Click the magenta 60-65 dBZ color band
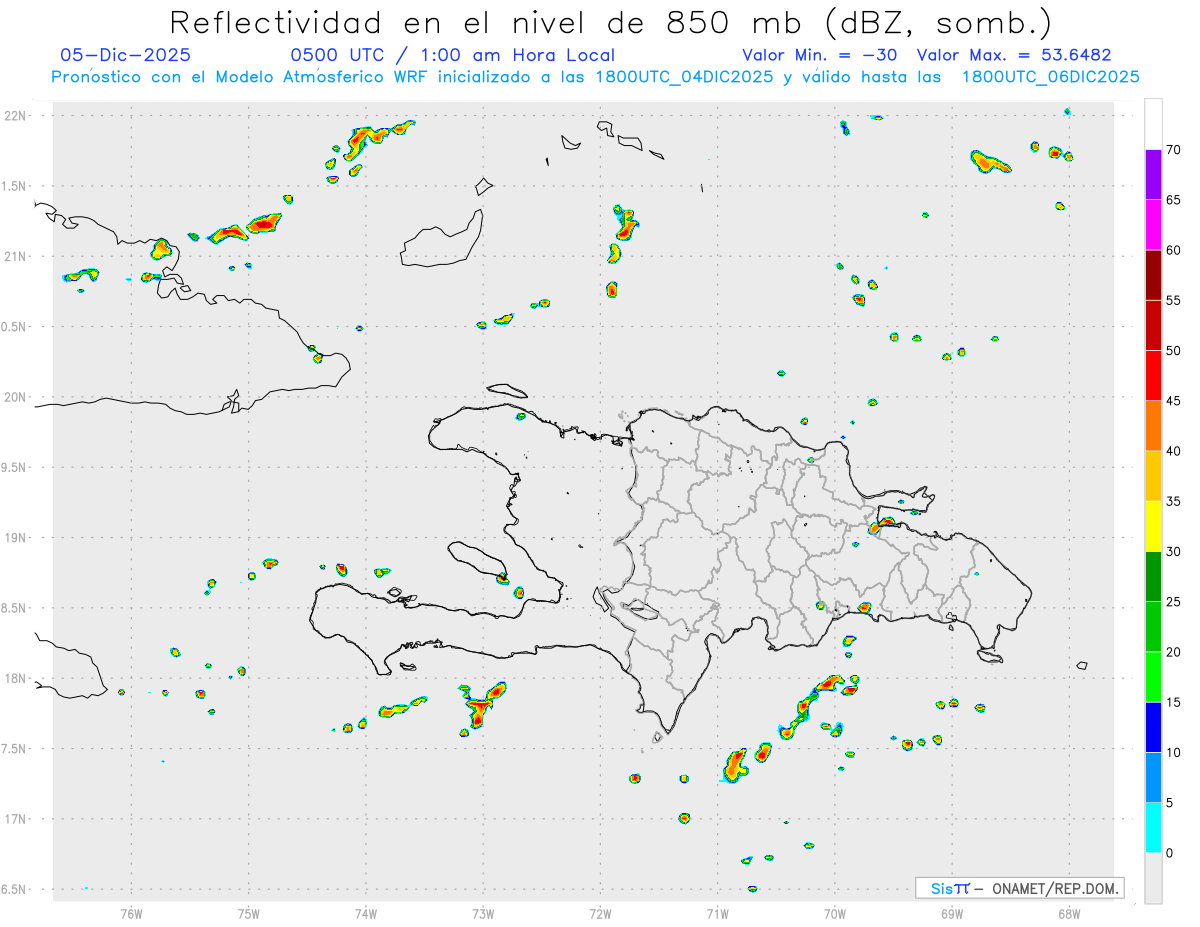Screen dimensions: 1200x927 [1153, 225]
